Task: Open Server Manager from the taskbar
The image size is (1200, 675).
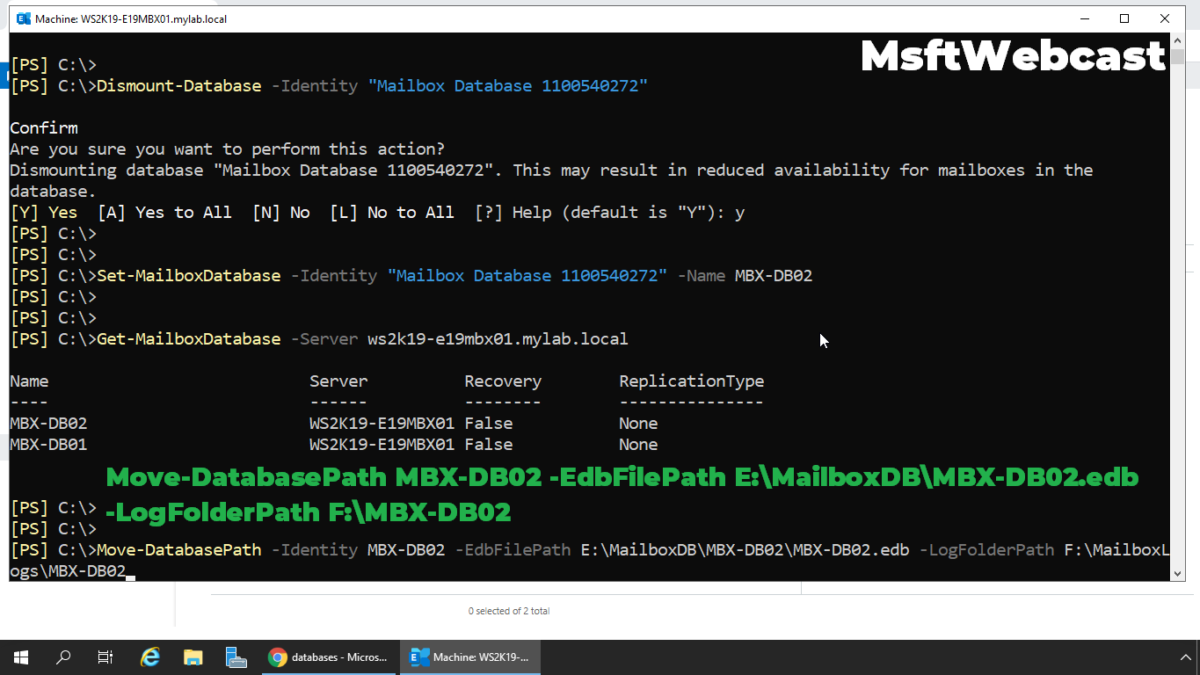Action: coord(236,657)
